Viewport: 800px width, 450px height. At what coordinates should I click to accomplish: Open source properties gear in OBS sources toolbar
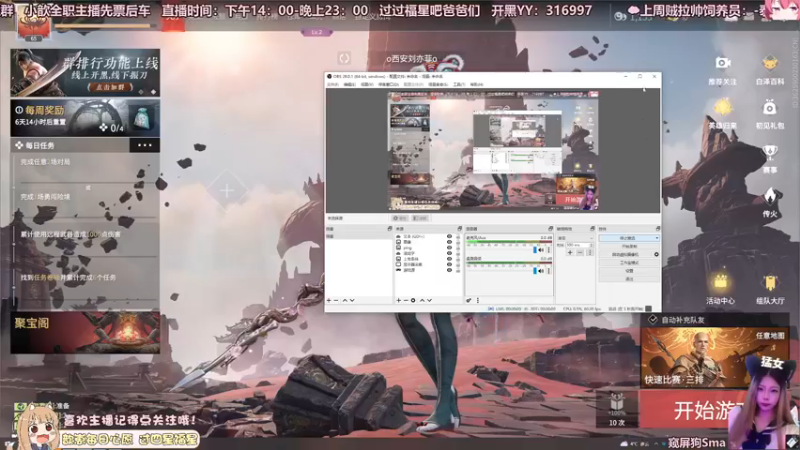coord(413,301)
